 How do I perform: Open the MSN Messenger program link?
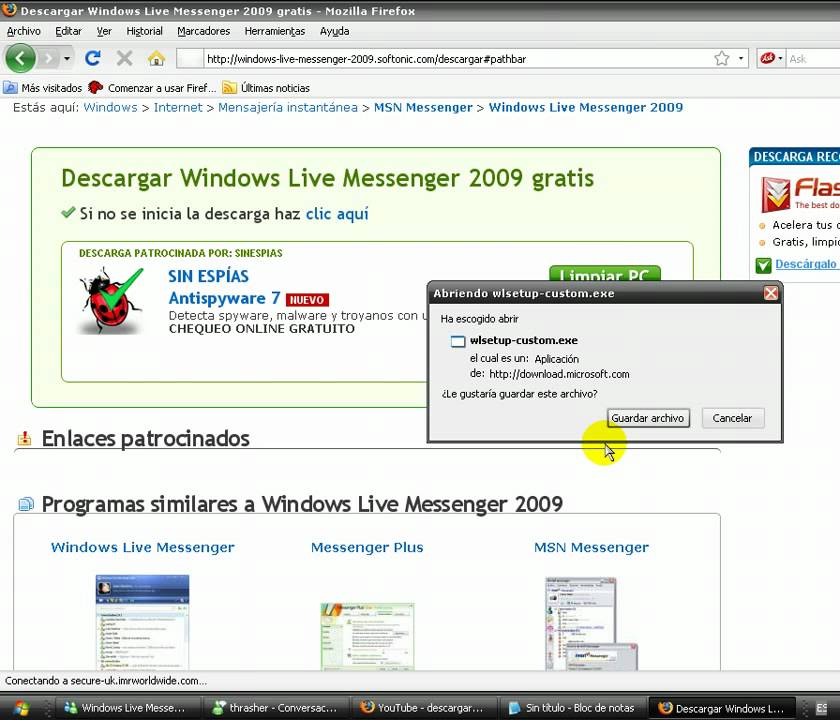pyautogui.click(x=591, y=547)
